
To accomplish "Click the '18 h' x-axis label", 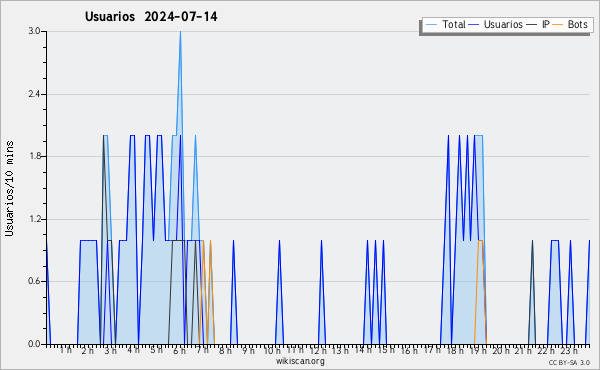I will (x=455, y=351).
